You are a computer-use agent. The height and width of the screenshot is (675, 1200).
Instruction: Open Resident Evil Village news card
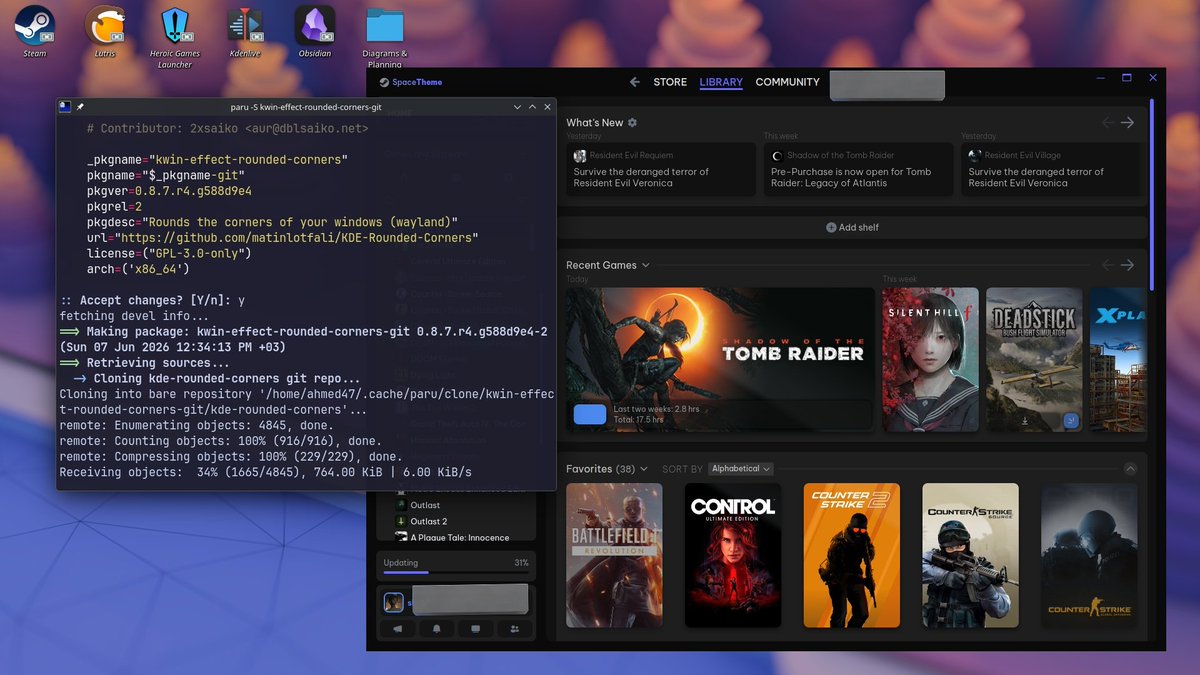(x=1050, y=168)
